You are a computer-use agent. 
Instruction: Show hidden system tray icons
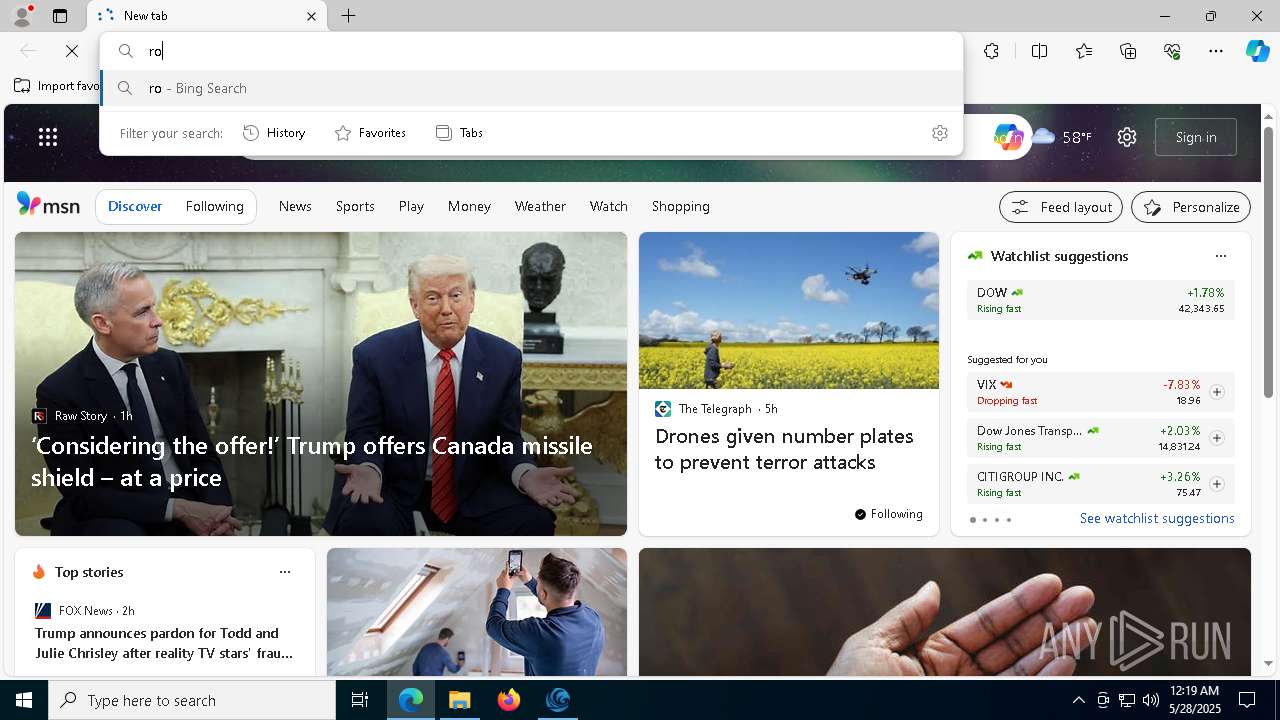pos(1078,700)
